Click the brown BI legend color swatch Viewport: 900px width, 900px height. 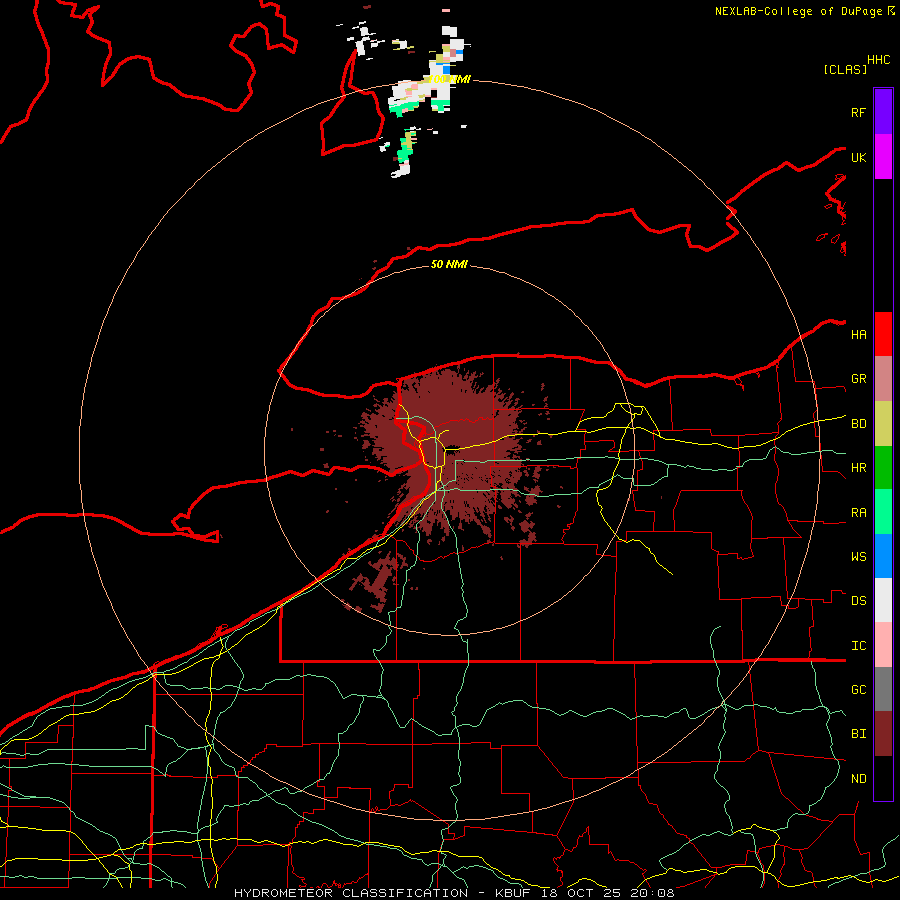click(x=883, y=734)
